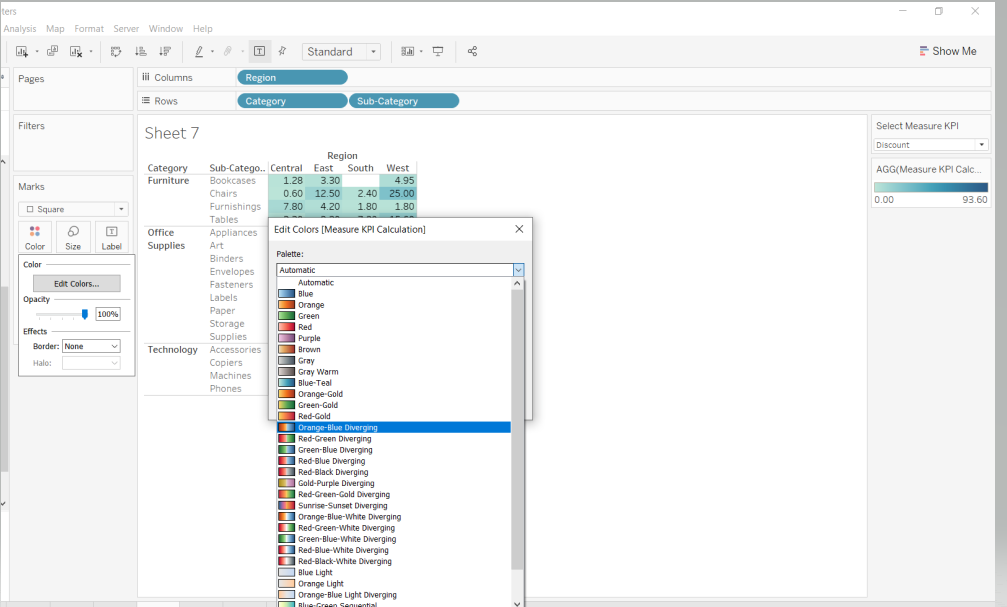Open the Highlight dropdown arrow
Image resolution: width=1007 pixels, height=607 pixels.
point(213,51)
